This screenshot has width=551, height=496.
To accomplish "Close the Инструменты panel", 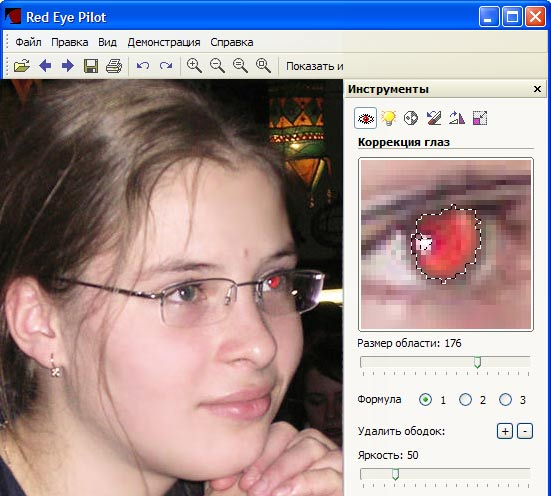I will (x=537, y=89).
